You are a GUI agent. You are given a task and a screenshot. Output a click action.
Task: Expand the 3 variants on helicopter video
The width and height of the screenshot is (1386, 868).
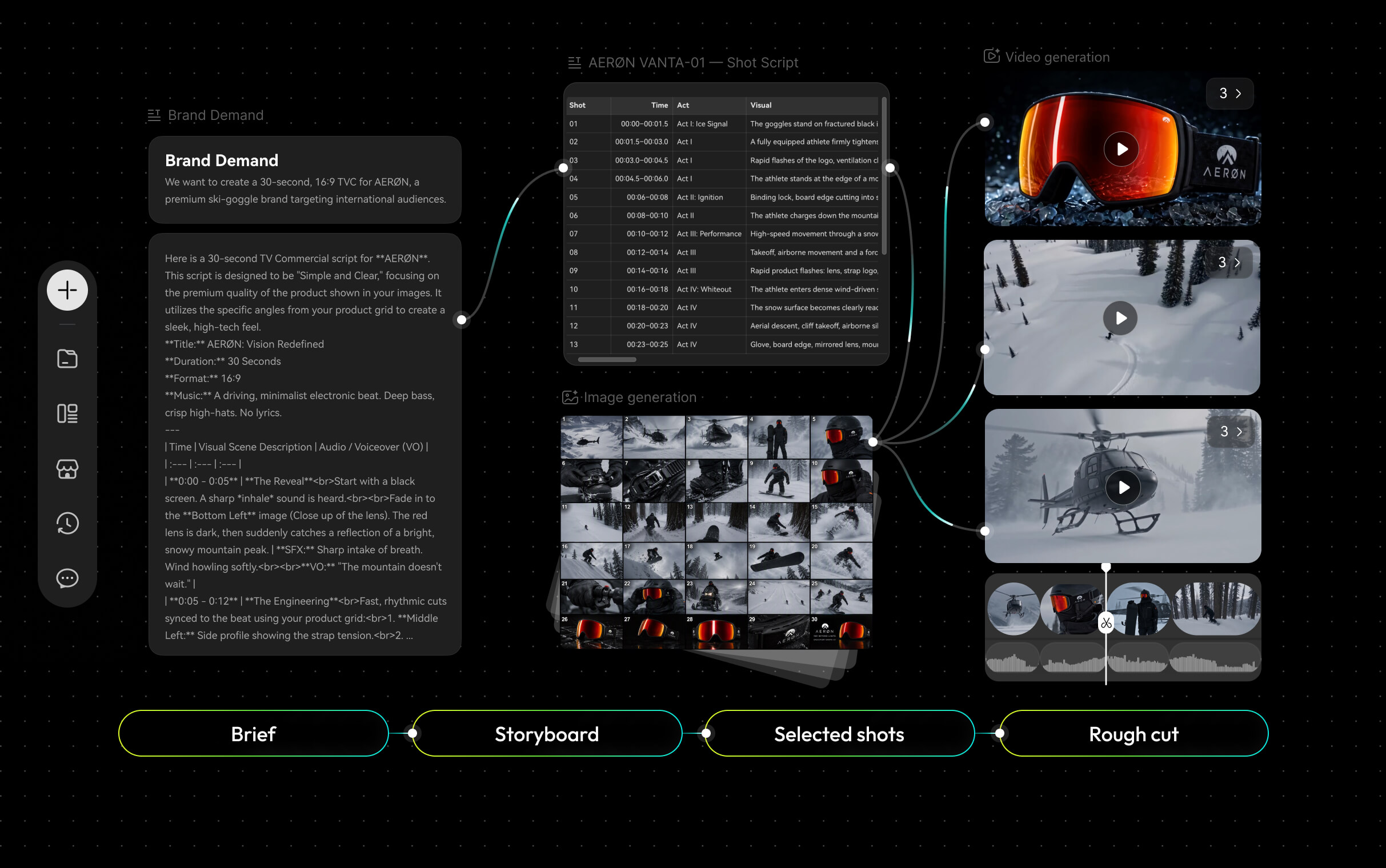[x=1231, y=432]
